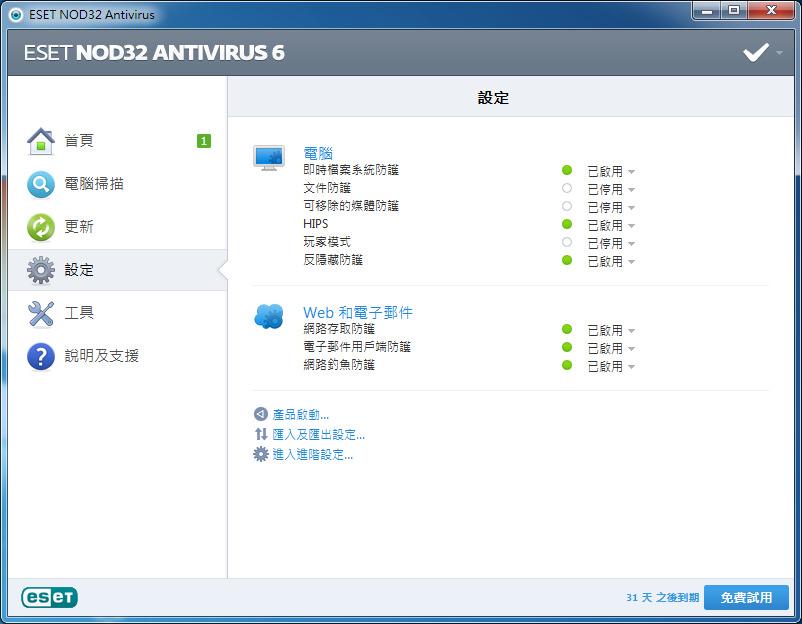Click the ESET logo at bottom left

(x=50, y=597)
